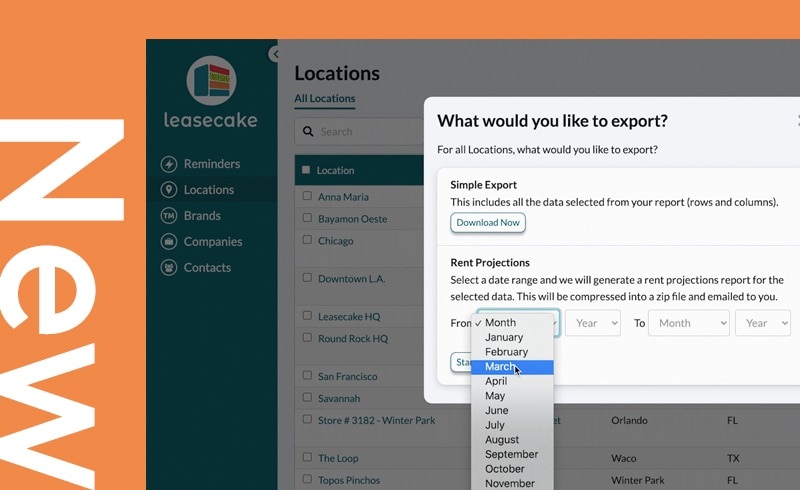Open Contacts in the sidebar
The width and height of the screenshot is (800, 490).
click(207, 267)
